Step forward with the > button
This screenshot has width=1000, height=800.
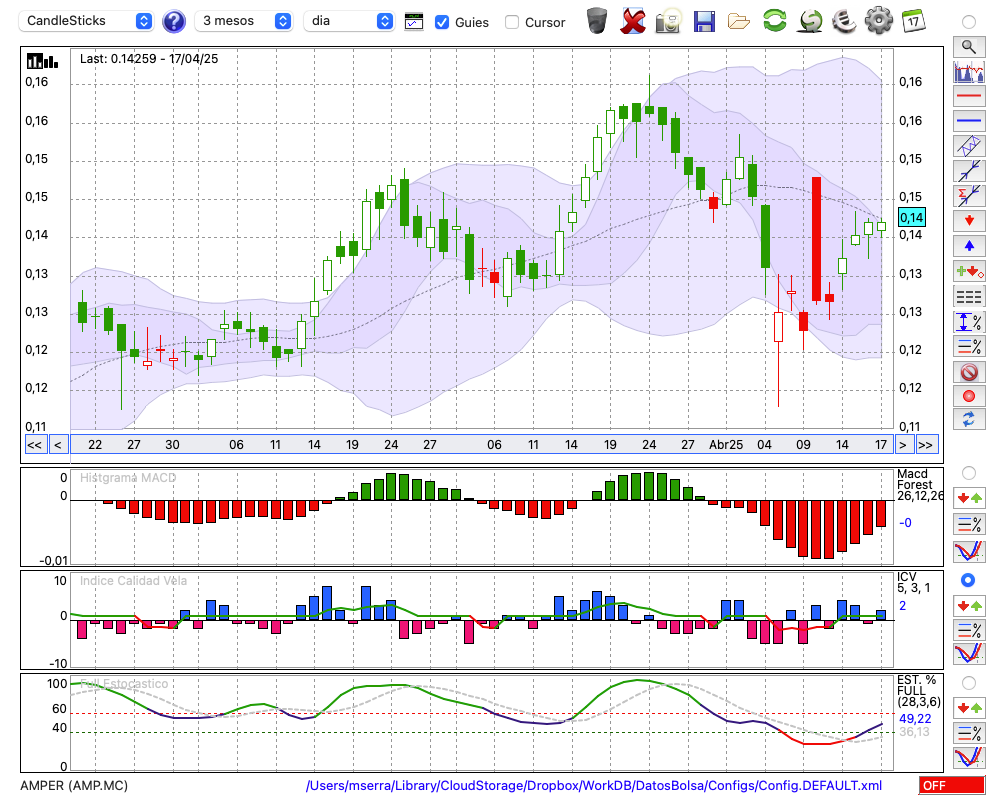click(903, 445)
